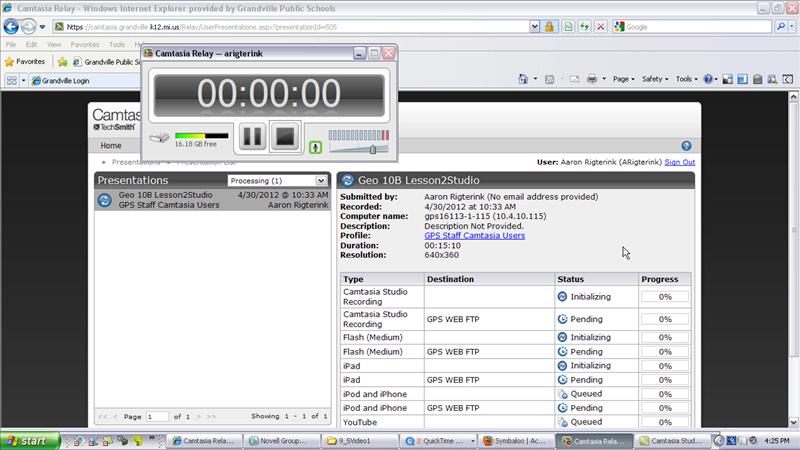Click the RSS feeds icon

coord(549,79)
